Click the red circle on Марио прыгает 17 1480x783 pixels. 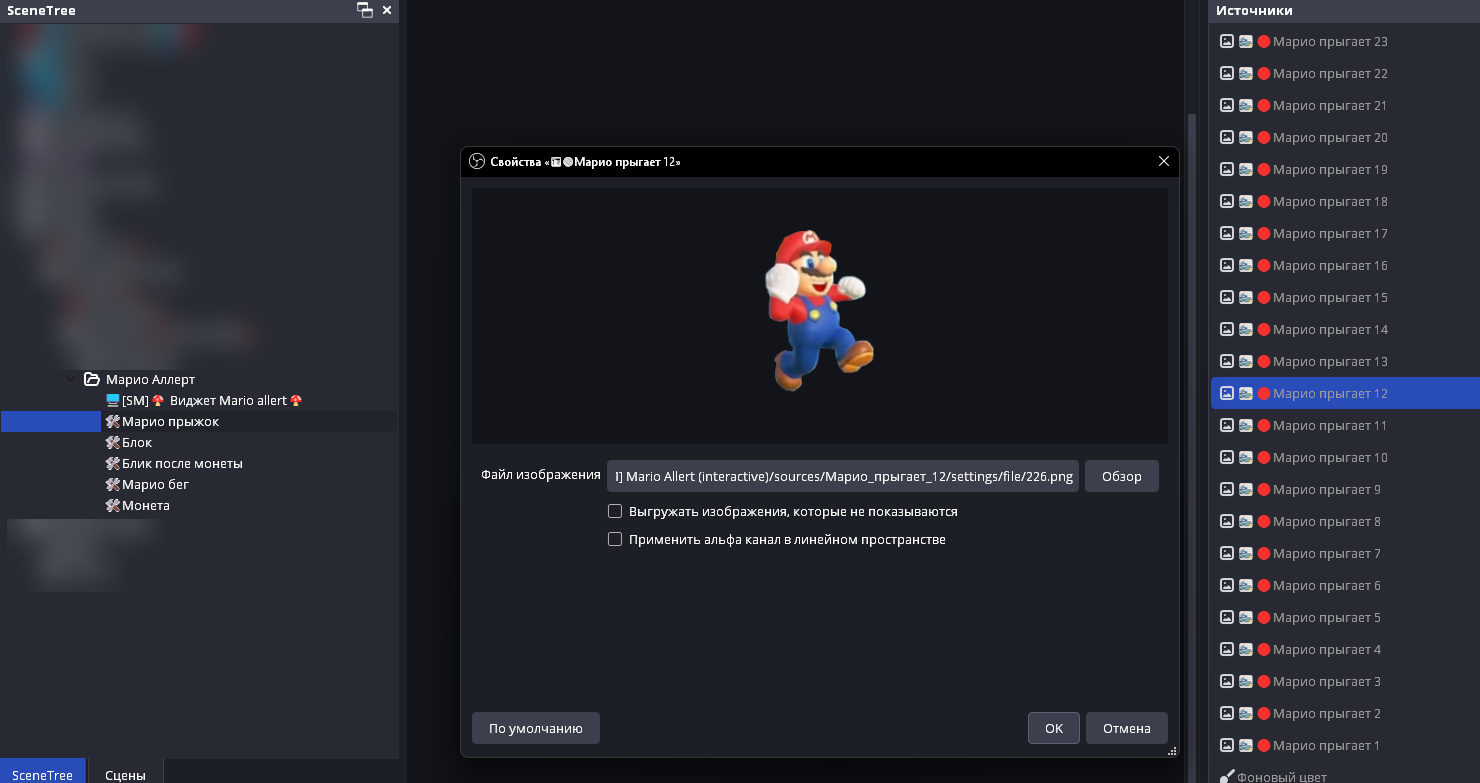pos(1263,234)
